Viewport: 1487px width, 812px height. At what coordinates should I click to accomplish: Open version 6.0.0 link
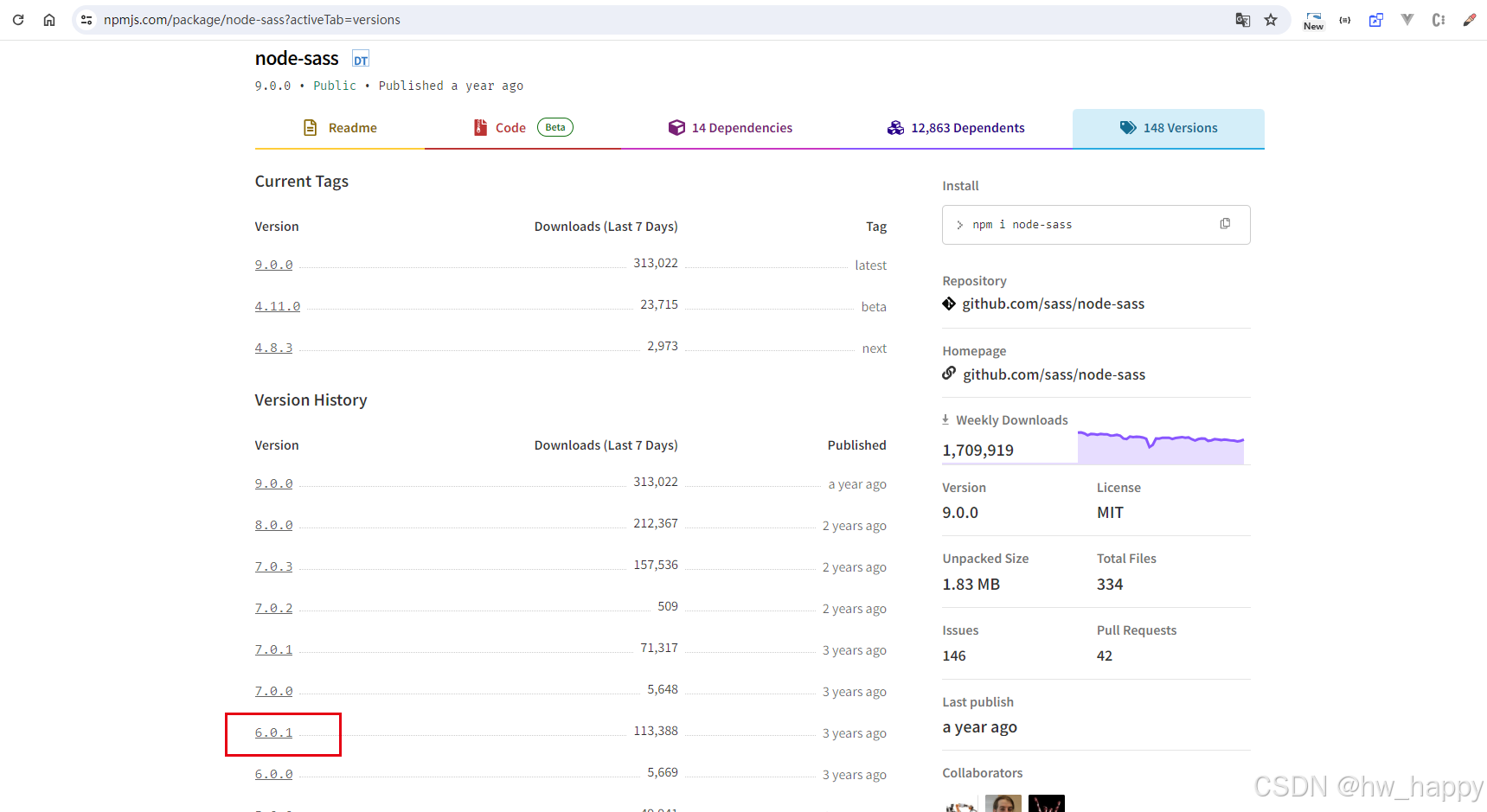point(273,775)
